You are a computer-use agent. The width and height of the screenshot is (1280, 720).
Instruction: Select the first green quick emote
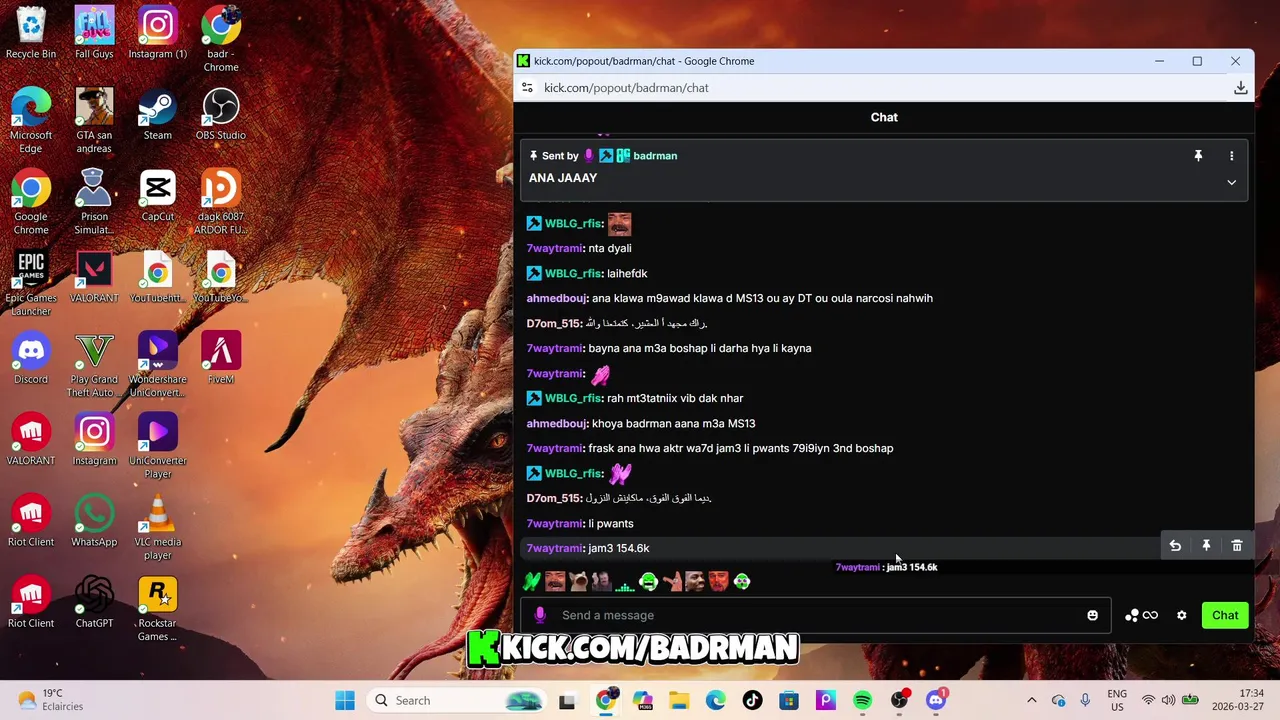coord(532,581)
